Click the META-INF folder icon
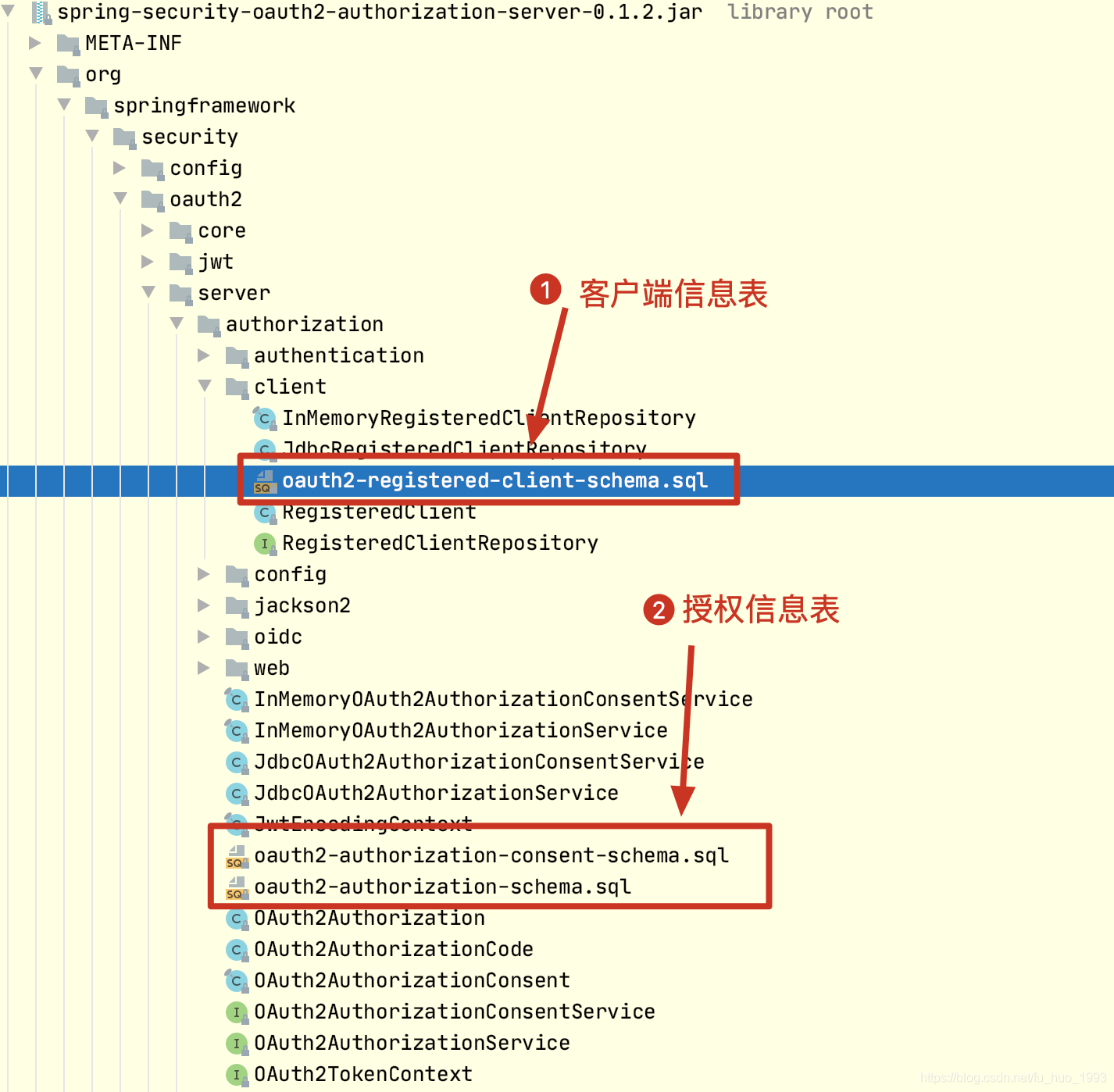The height and width of the screenshot is (1092, 1114). (x=68, y=44)
